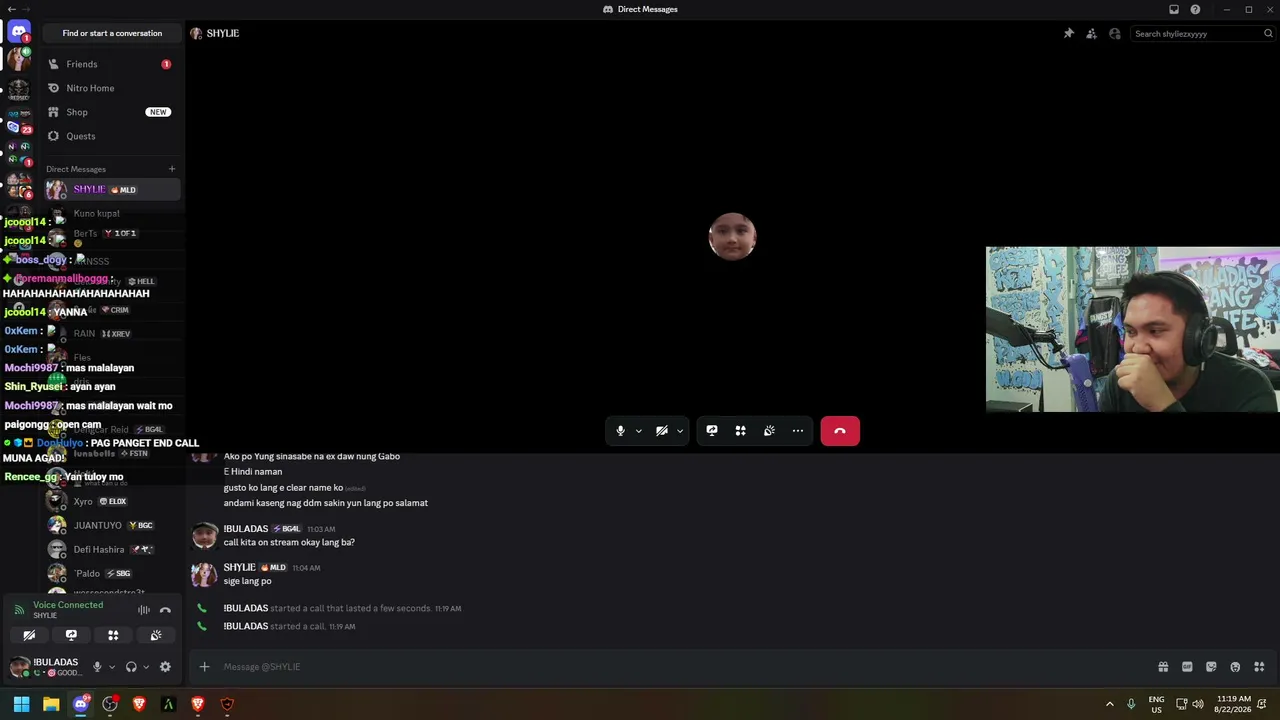This screenshot has height=720, width=1280.
Task: Click SHYLIE username in chat message
Action: click(x=240, y=568)
